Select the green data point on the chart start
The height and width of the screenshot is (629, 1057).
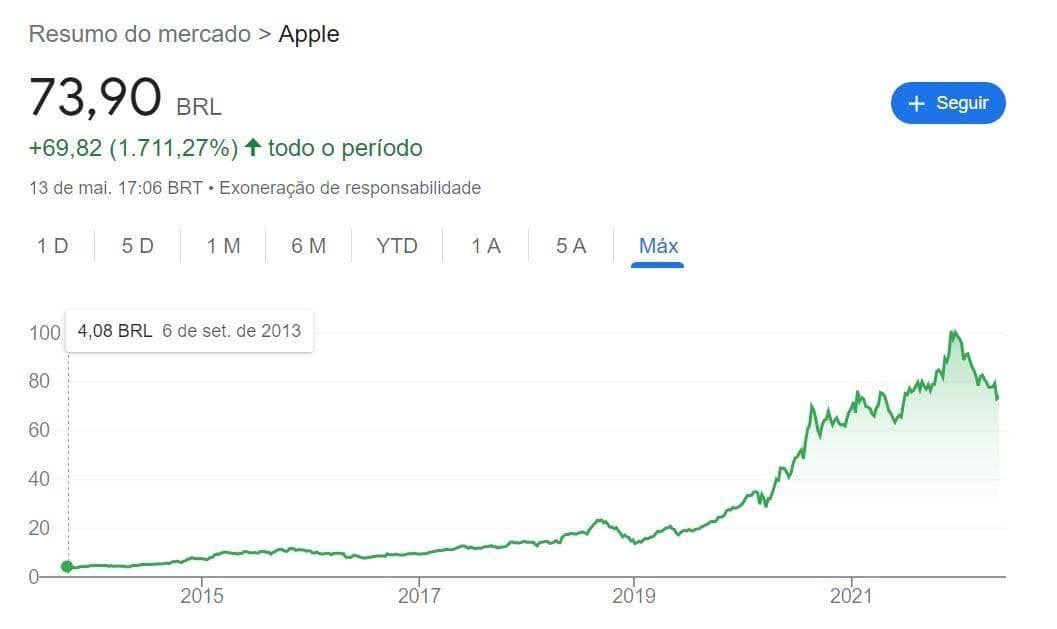click(66, 567)
